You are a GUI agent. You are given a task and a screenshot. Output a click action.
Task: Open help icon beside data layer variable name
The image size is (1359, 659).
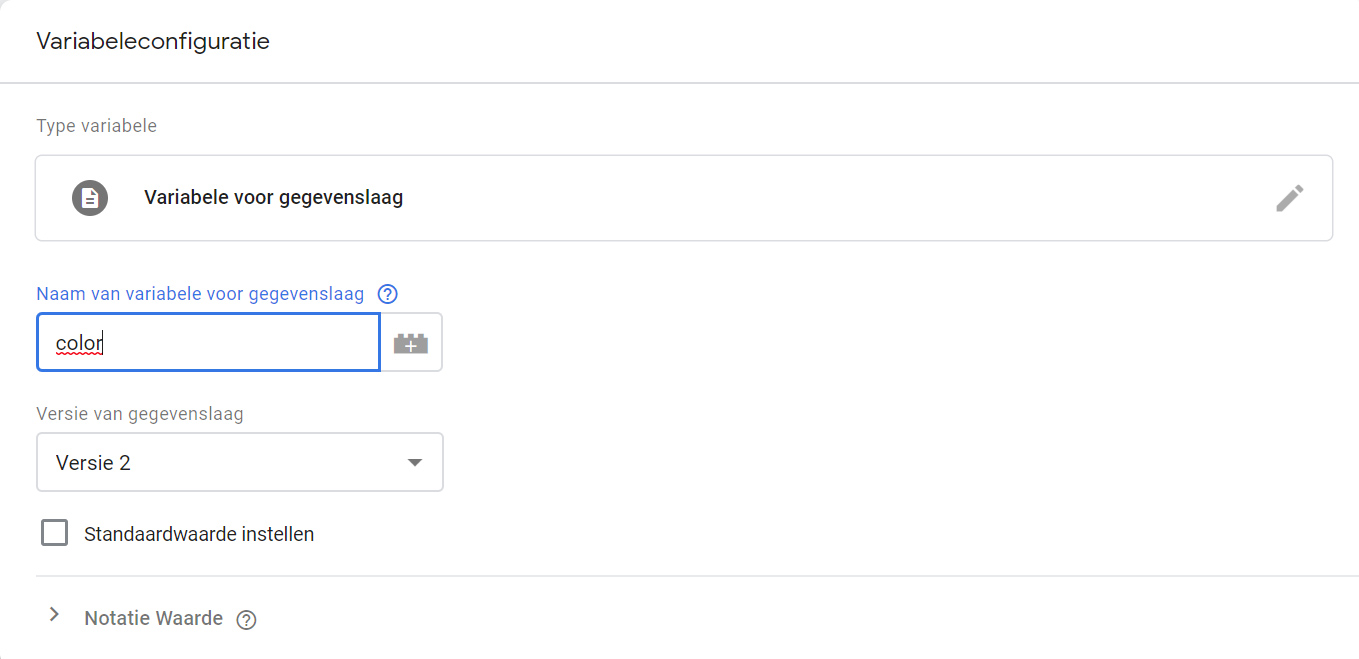coord(388,294)
